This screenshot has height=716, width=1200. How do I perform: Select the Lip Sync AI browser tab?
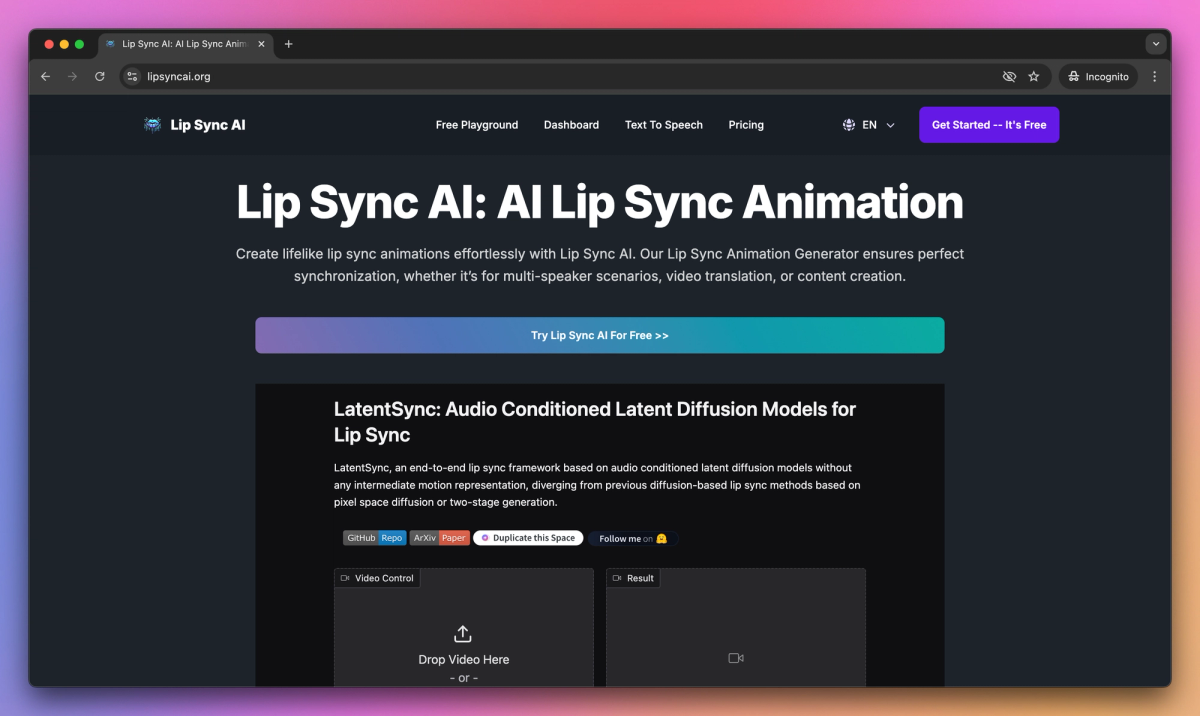pyautogui.click(x=185, y=44)
